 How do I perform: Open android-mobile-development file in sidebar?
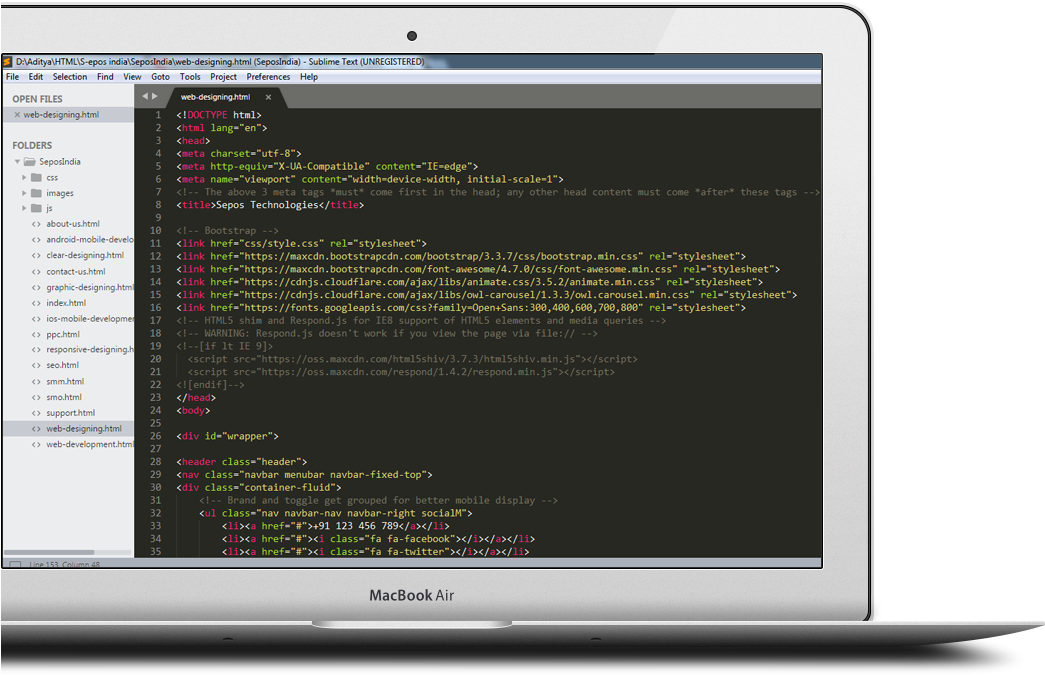90,240
